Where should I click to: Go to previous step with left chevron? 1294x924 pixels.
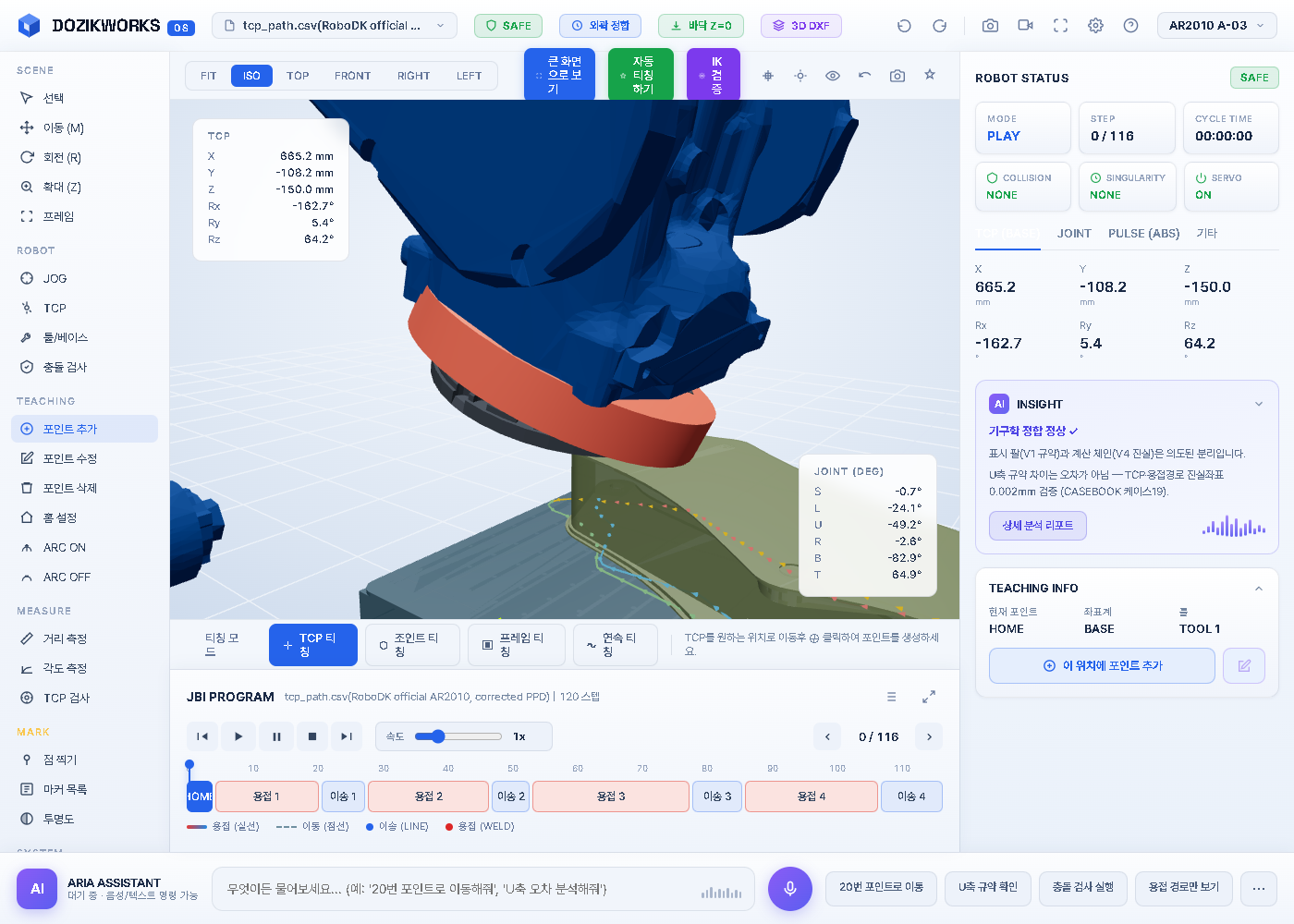coord(827,736)
